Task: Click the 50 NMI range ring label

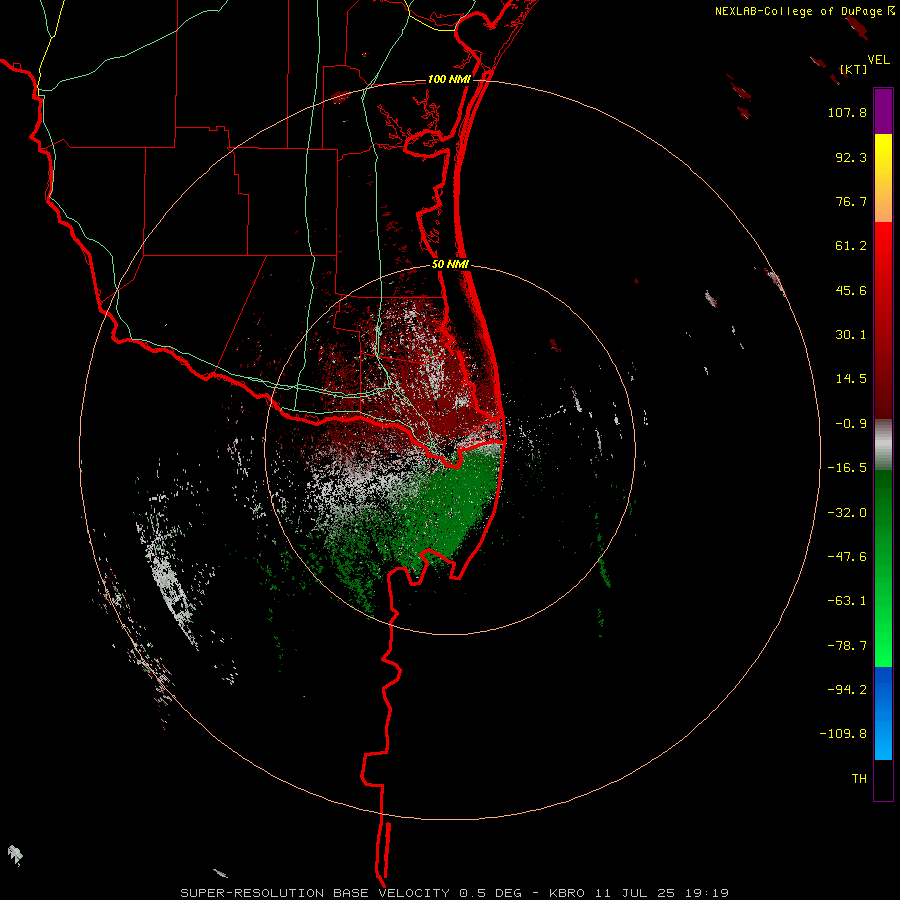Action: pyautogui.click(x=451, y=265)
